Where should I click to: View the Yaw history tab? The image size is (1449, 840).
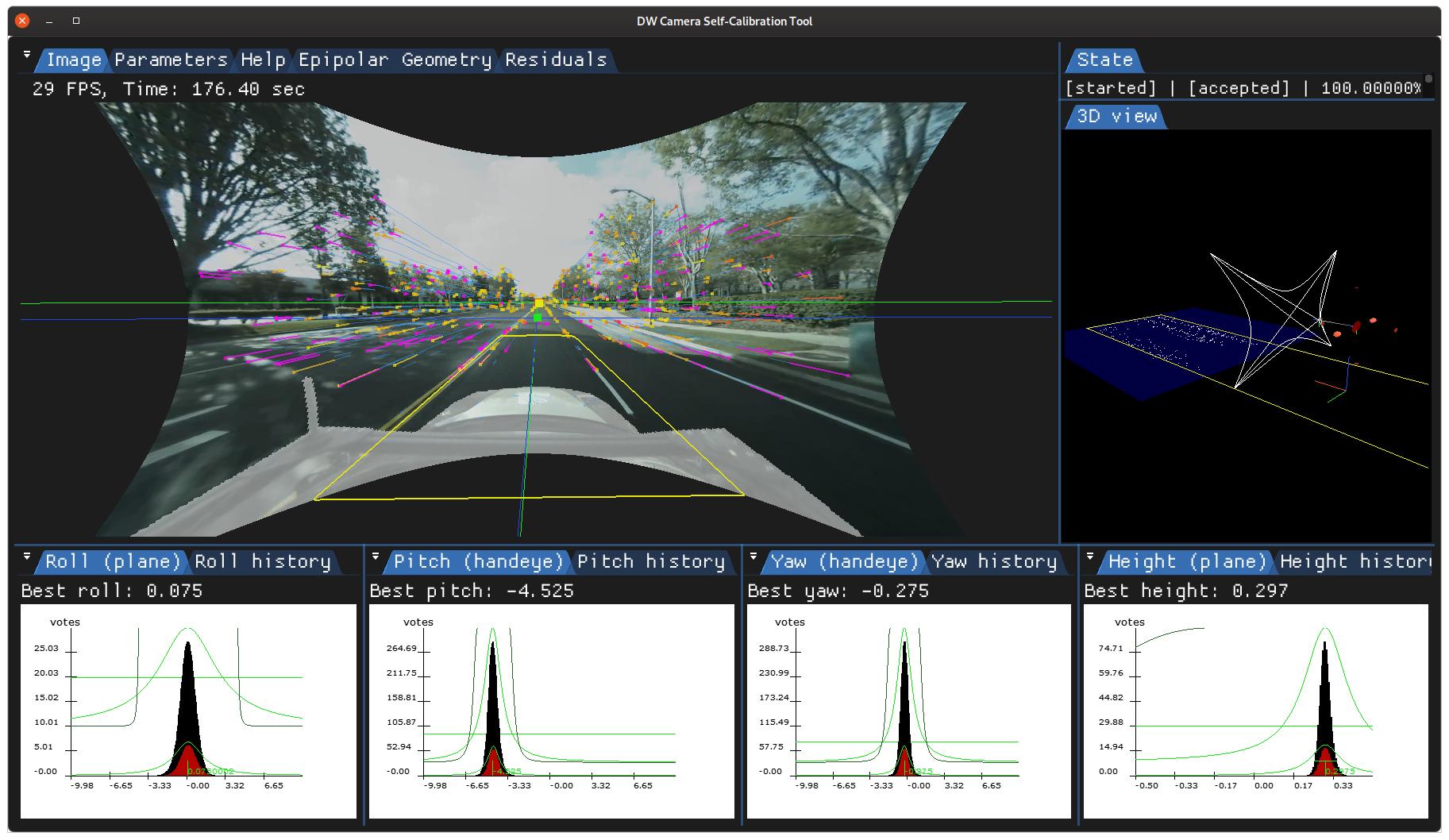click(x=993, y=562)
